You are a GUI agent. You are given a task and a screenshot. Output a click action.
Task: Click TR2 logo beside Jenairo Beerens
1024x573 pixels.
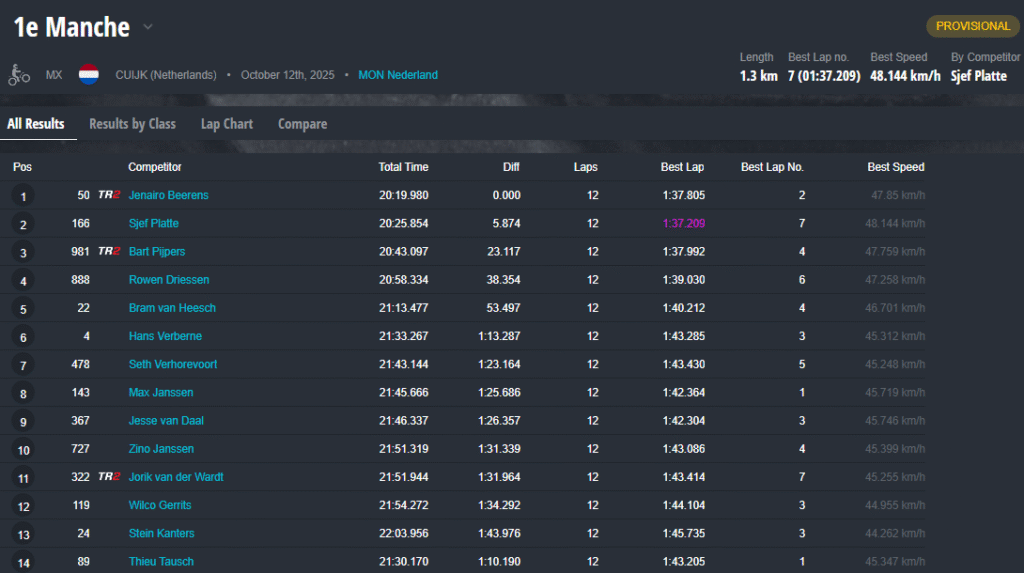pyautogui.click(x=109, y=195)
